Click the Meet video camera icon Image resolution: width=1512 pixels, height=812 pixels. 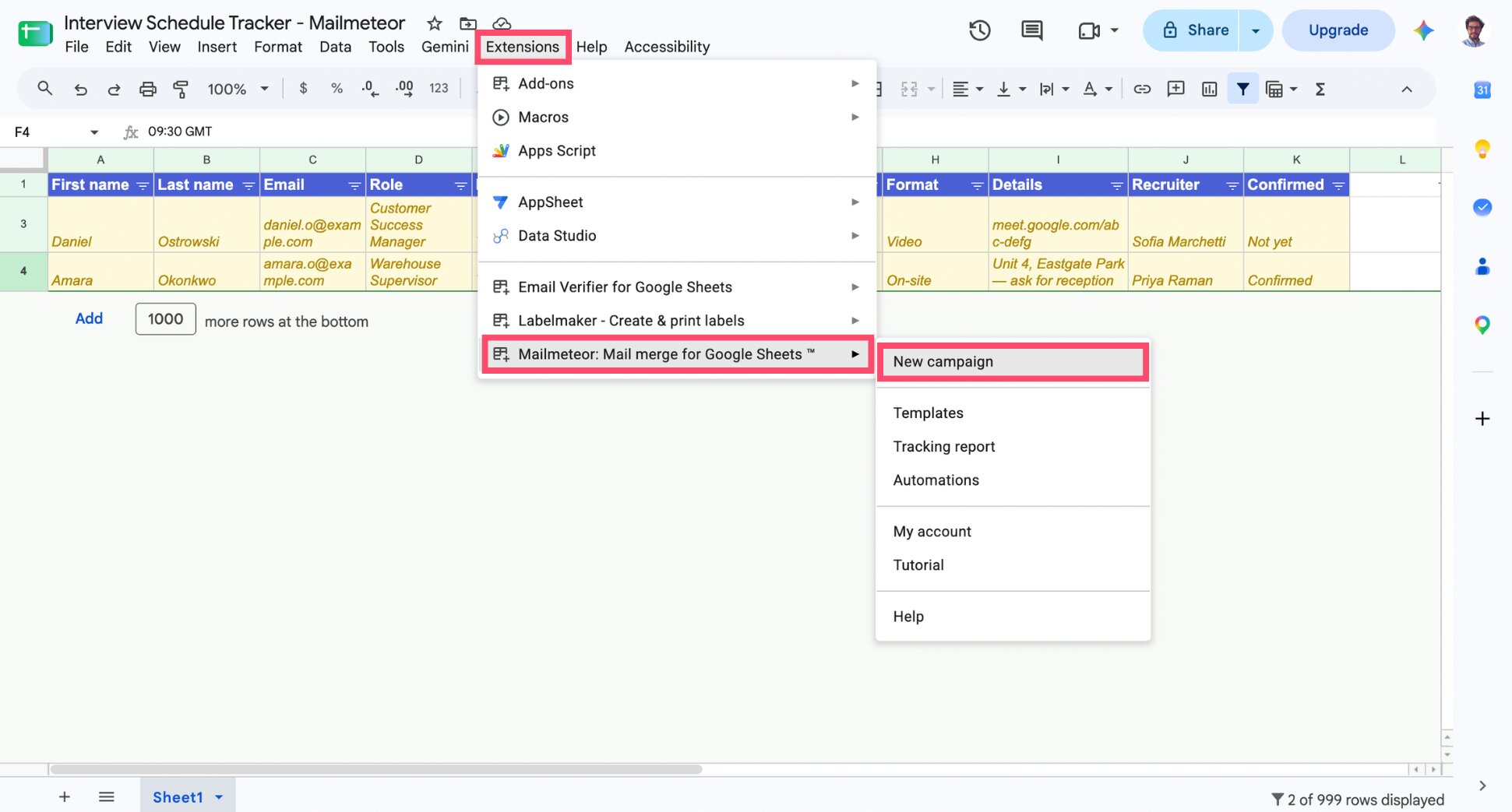pyautogui.click(x=1089, y=30)
